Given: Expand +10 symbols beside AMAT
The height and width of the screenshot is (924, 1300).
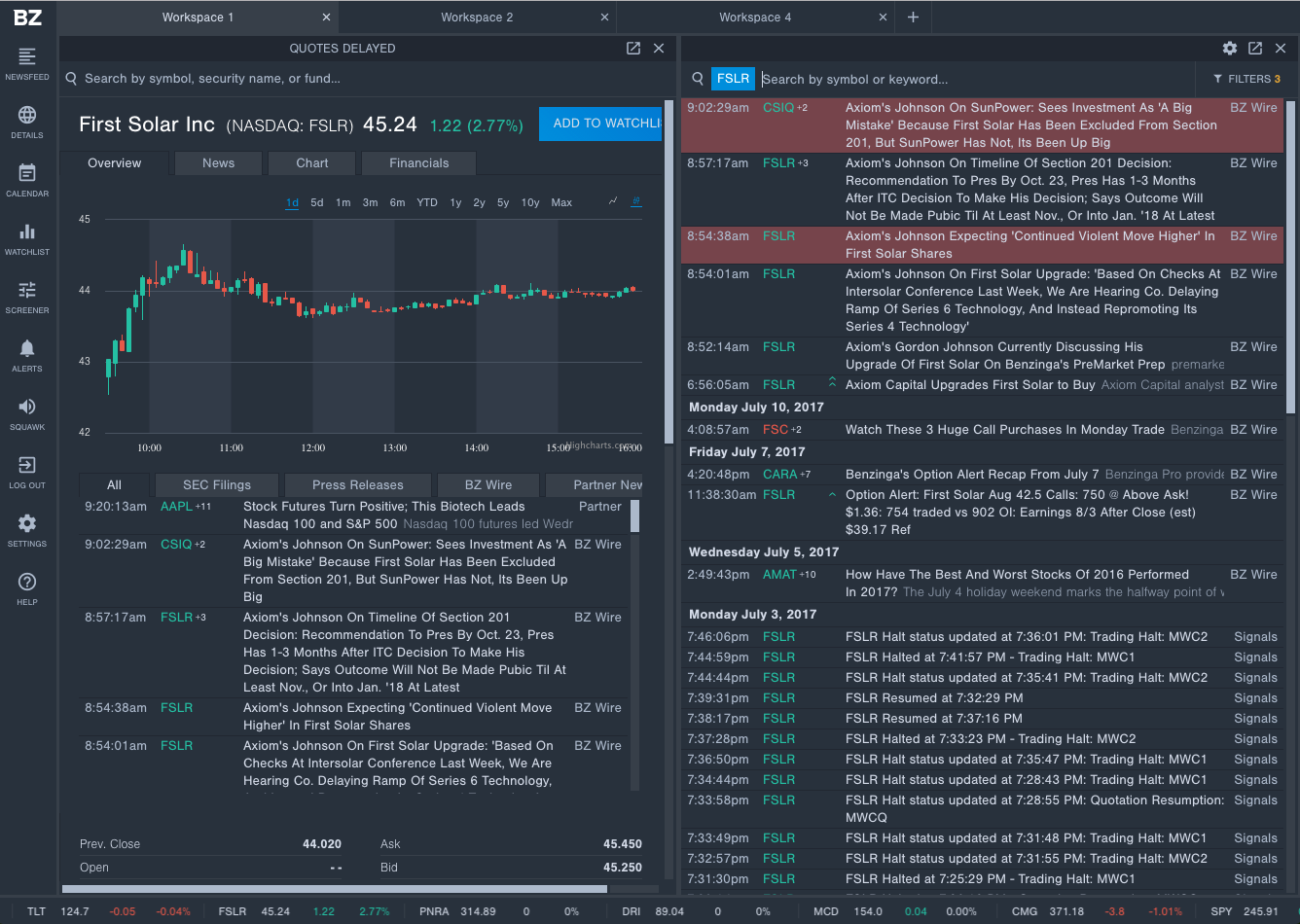Looking at the screenshot, I should tap(809, 575).
